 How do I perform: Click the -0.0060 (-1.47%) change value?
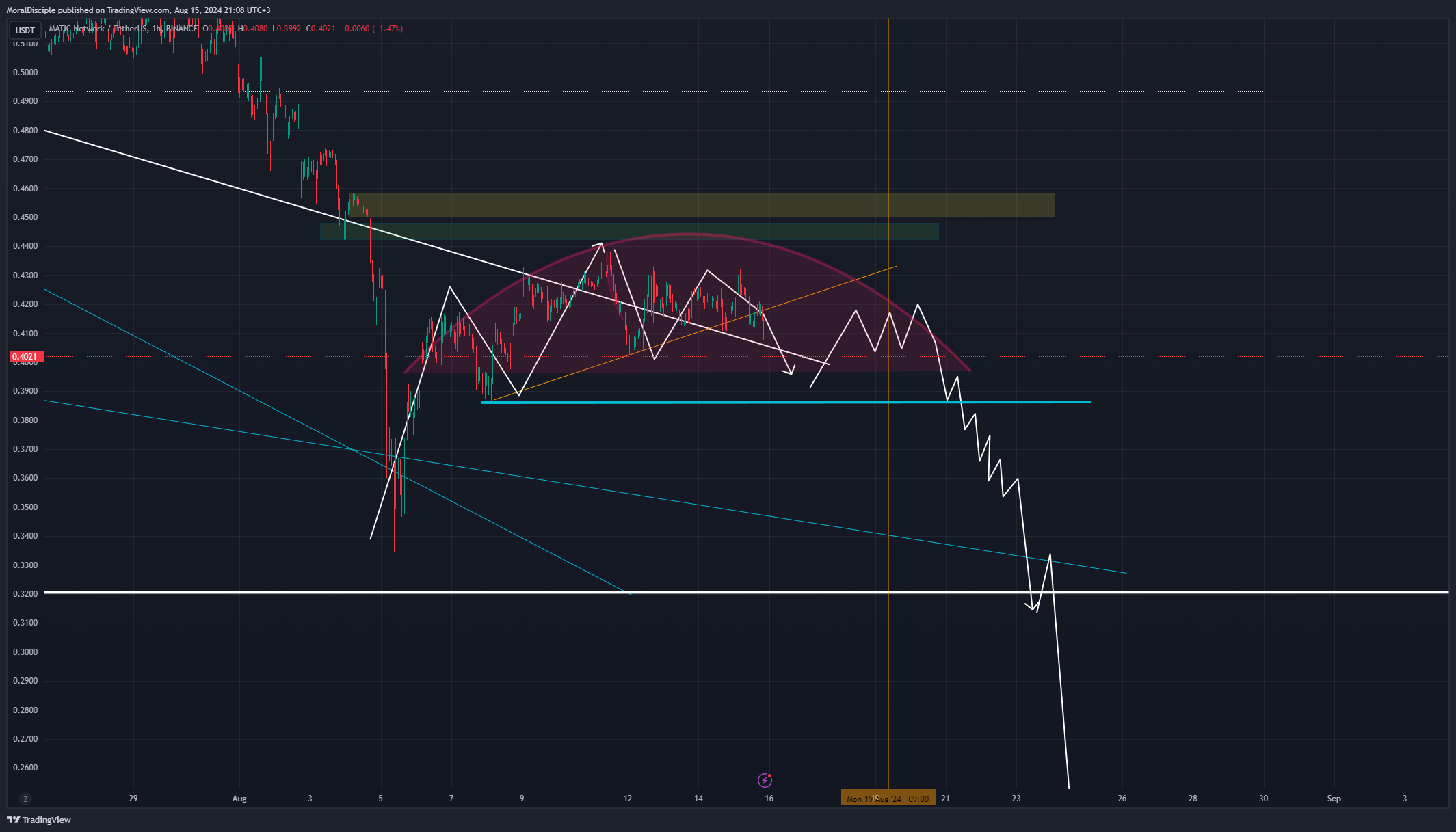[372, 29]
